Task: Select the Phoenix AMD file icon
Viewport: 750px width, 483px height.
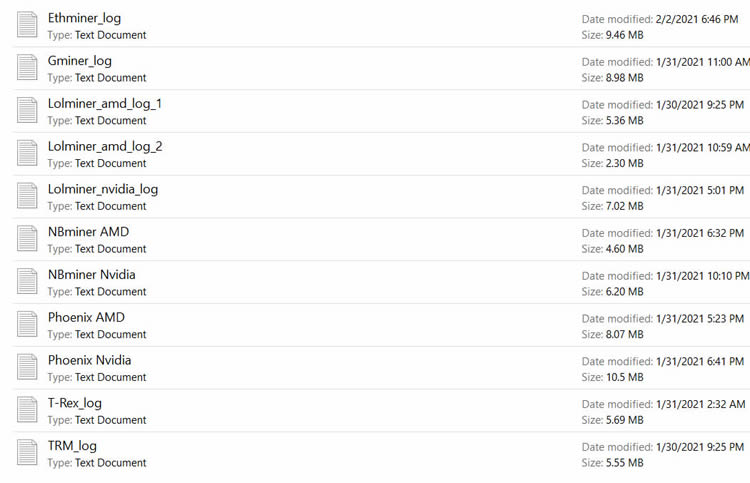Action: coord(27,326)
